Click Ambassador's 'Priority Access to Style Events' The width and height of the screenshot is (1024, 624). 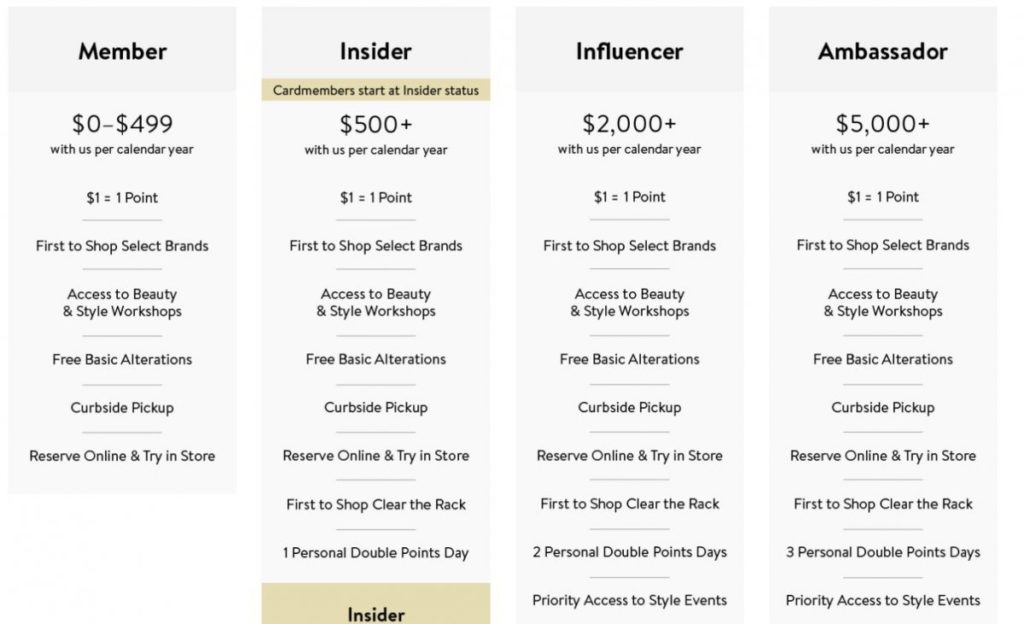tap(882, 601)
